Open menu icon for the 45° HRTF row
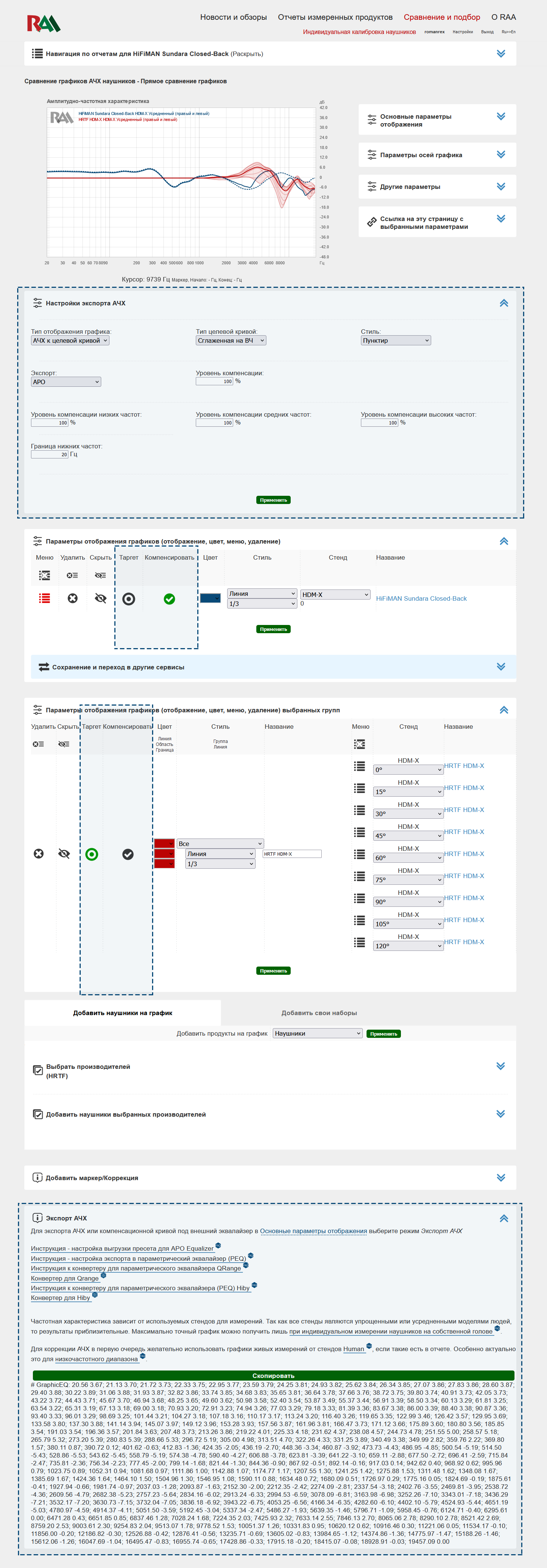Screen dimensions: 547x1568 359,832
